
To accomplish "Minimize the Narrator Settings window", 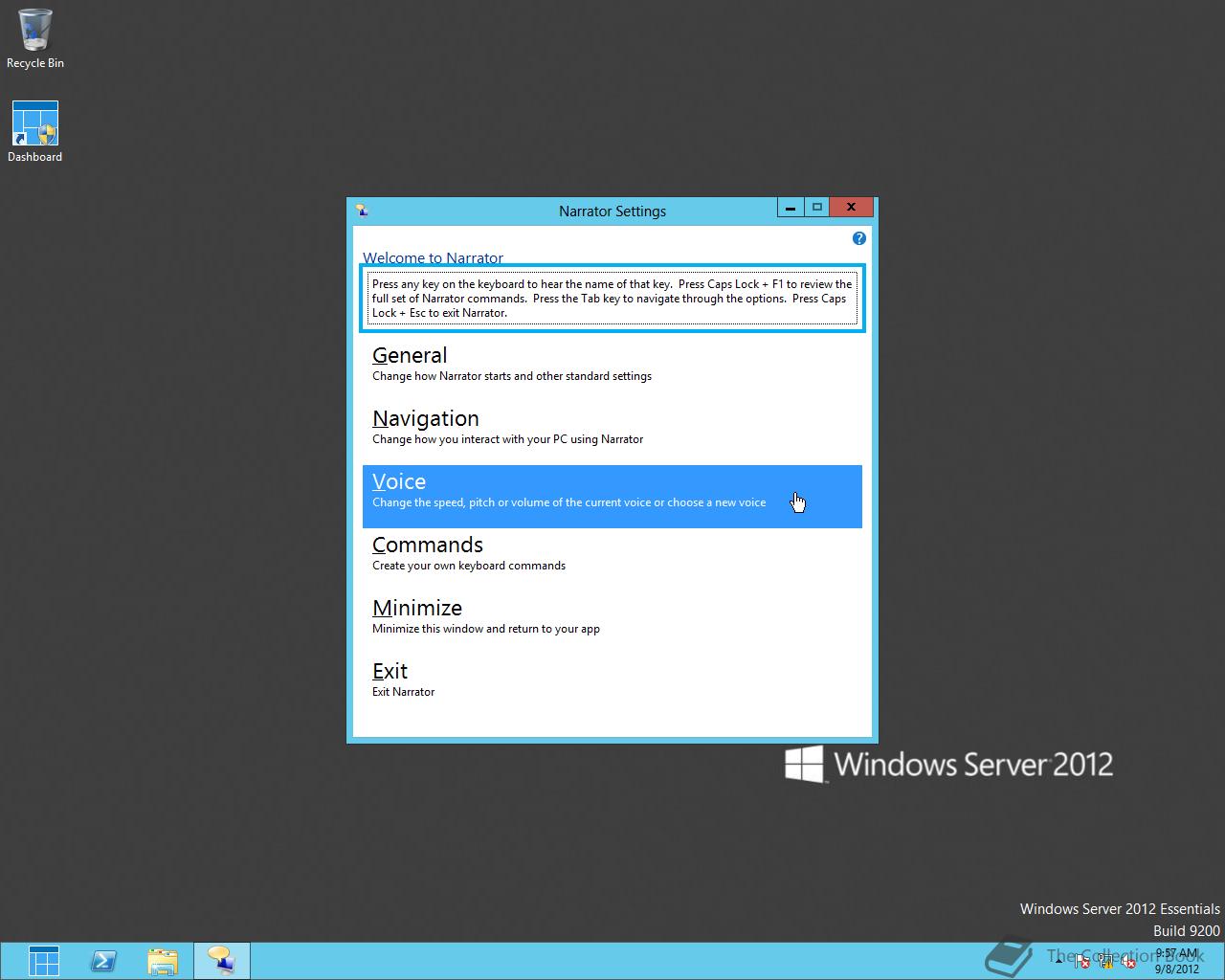I will pyautogui.click(x=791, y=207).
